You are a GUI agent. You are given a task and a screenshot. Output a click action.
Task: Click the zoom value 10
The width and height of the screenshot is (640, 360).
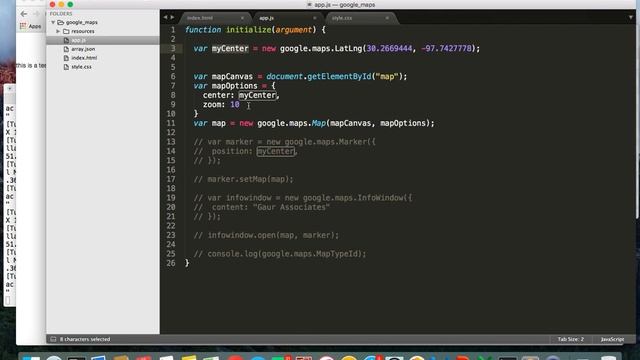(235, 104)
